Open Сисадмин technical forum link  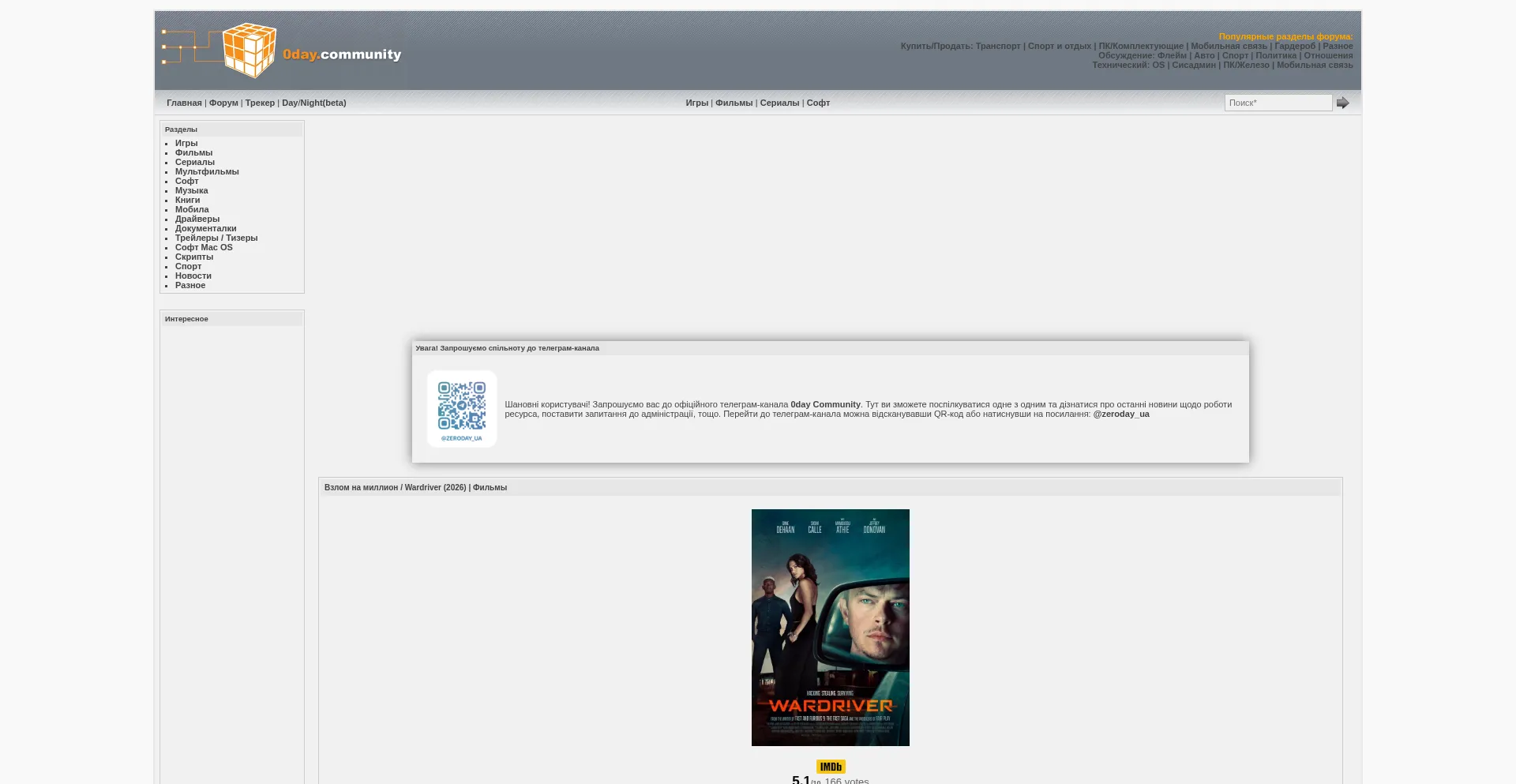(1194, 65)
